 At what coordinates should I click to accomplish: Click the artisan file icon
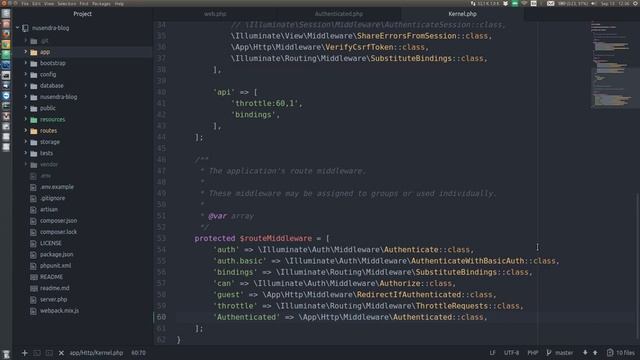(33, 209)
